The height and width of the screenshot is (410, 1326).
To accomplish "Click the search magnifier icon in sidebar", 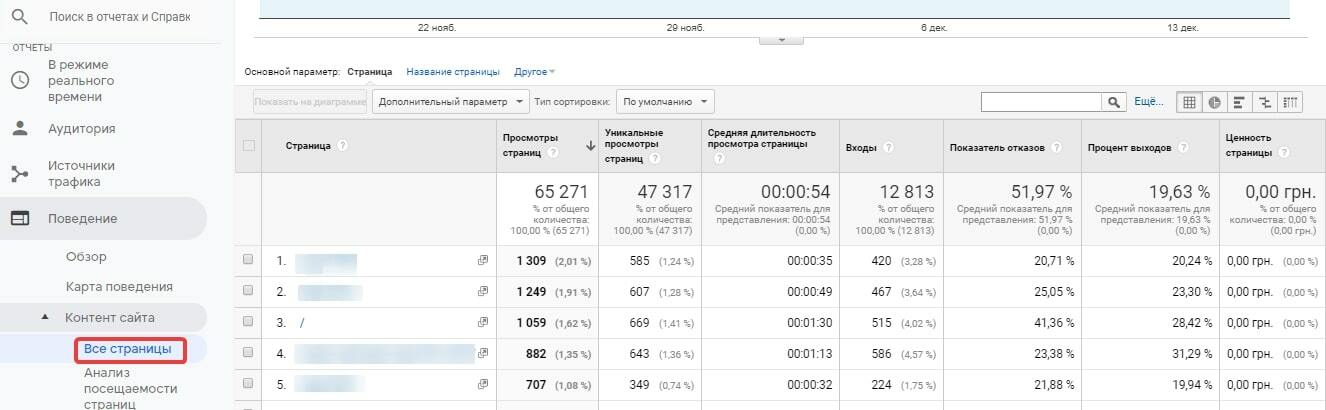I will (x=19, y=17).
